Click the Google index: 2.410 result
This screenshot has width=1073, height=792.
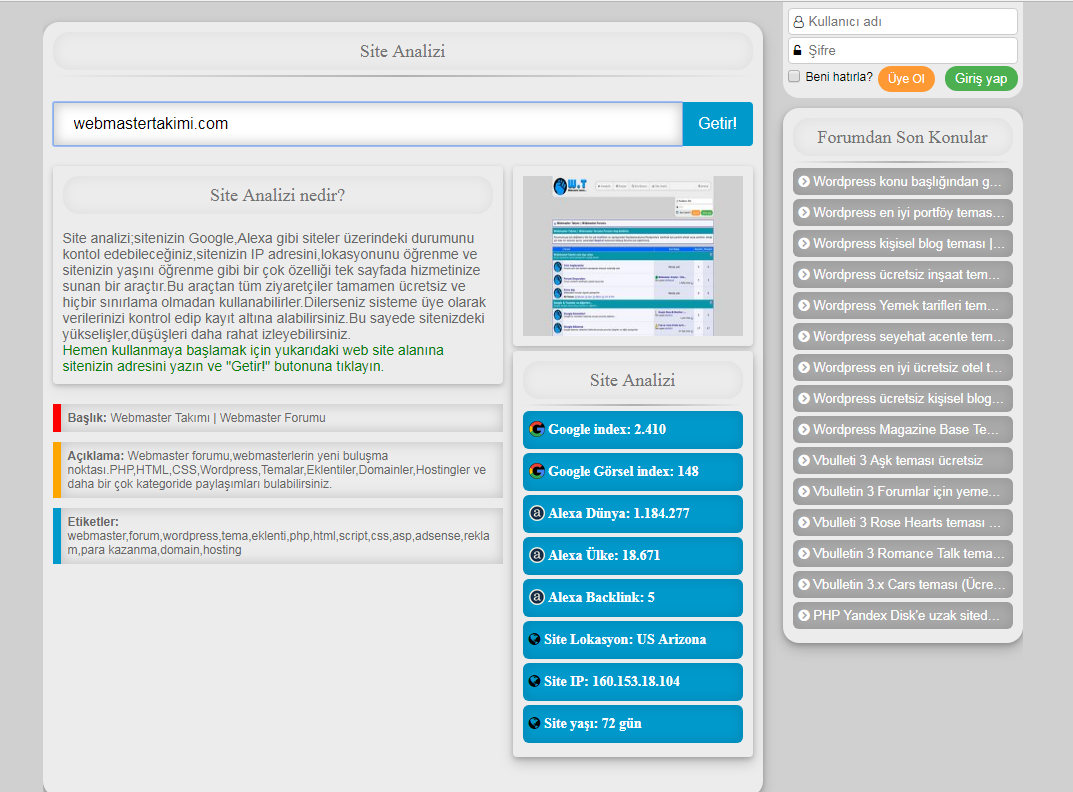633,430
